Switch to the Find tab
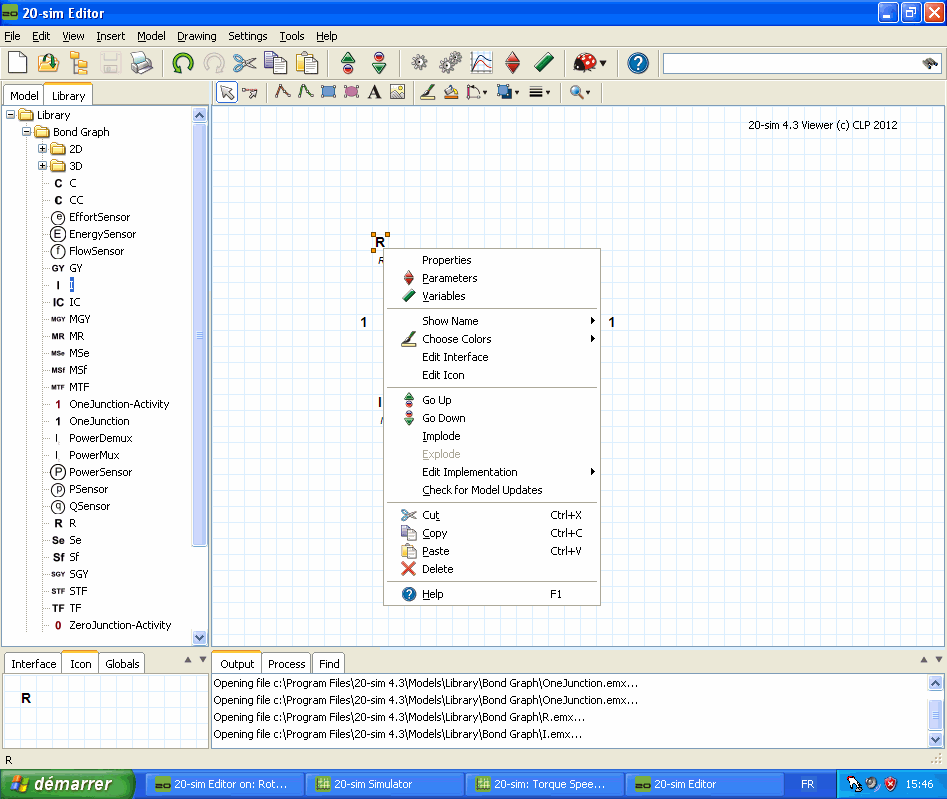Viewport: 947px width, 799px height. [329, 664]
